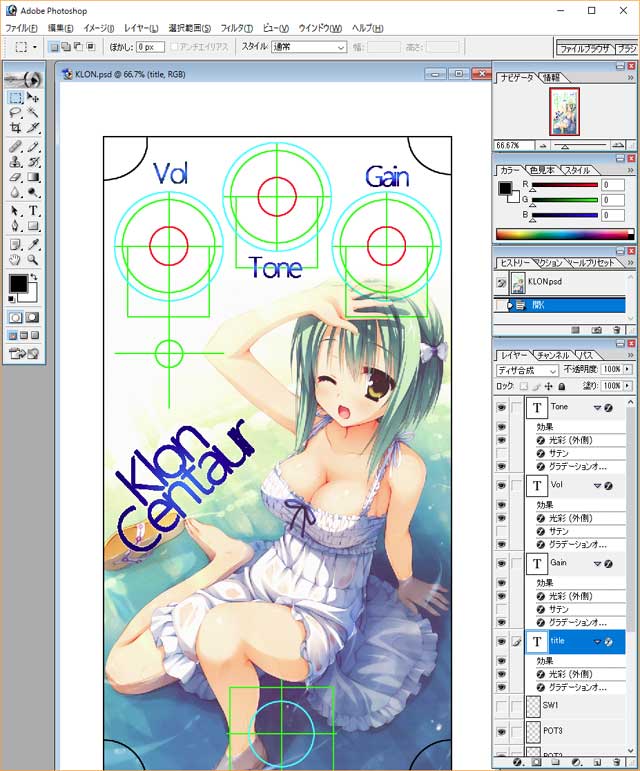Viewport: 640px width, 771px height.
Task: Select the Healing Brush tool
Action: point(16,147)
